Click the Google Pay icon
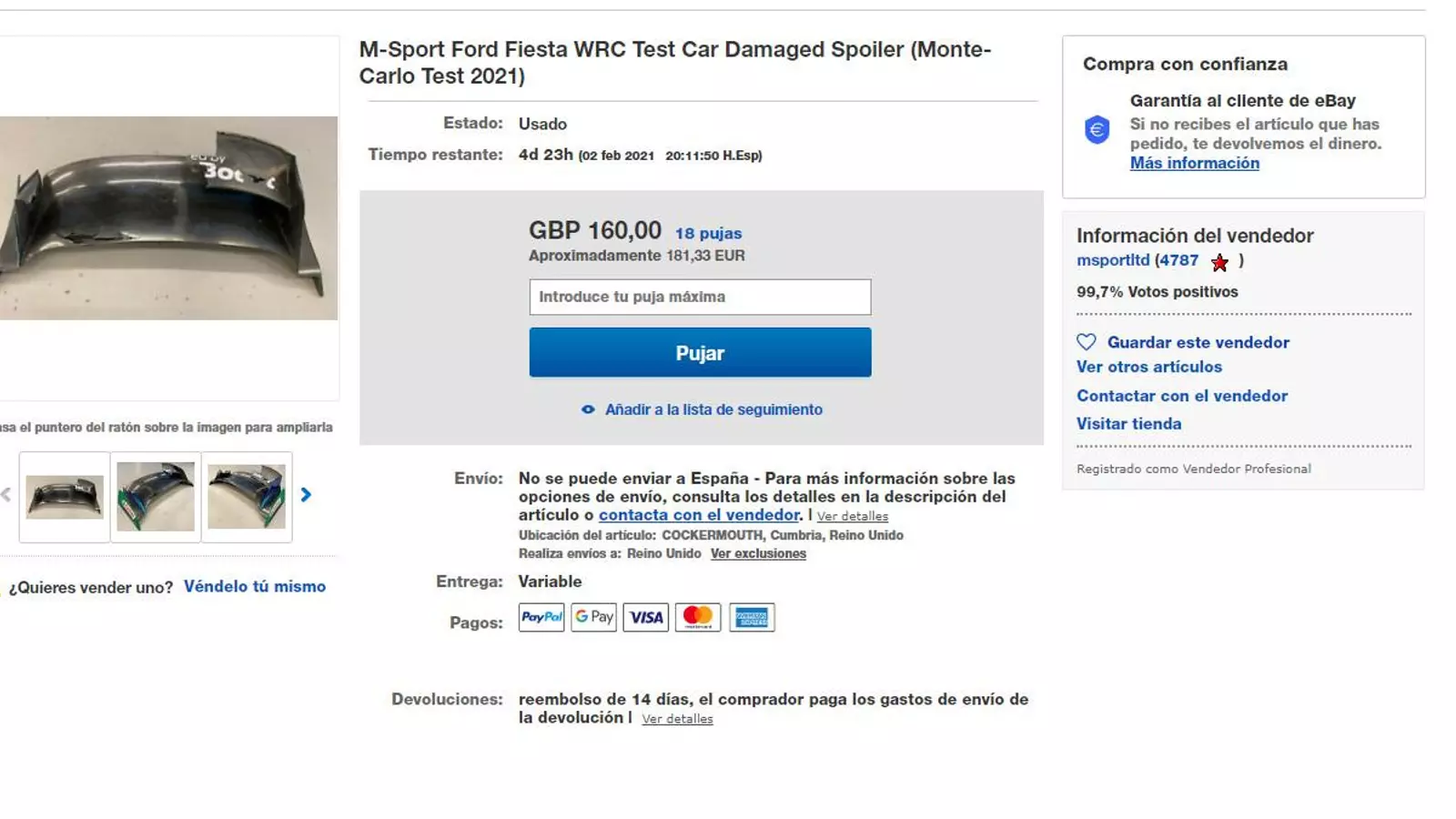This screenshot has width=1456, height=819. 593,618
